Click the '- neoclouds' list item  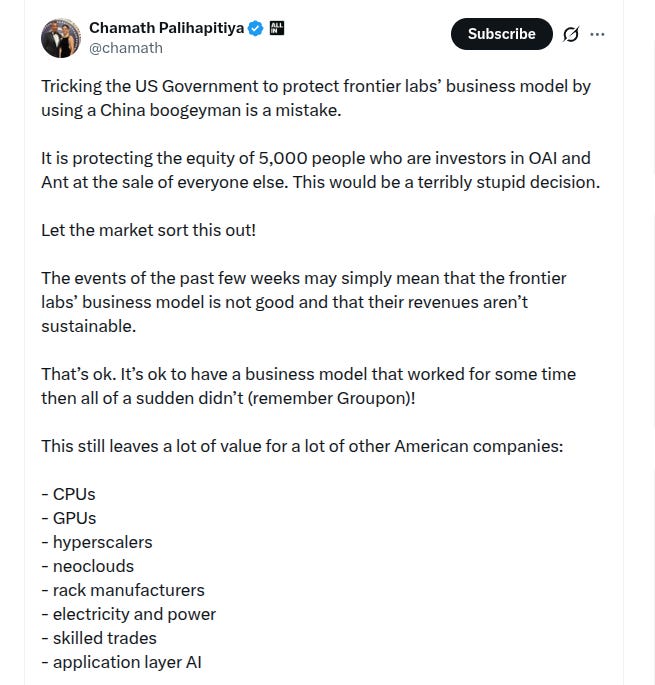[87, 566]
